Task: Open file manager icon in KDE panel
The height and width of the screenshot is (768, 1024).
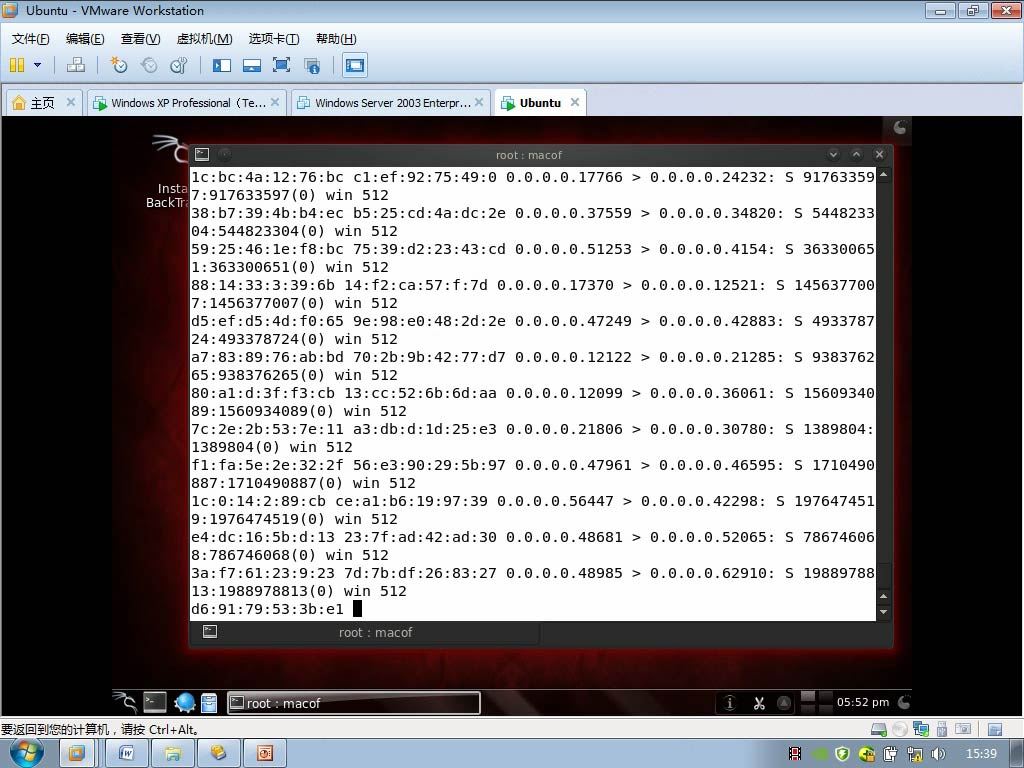Action: [209, 703]
